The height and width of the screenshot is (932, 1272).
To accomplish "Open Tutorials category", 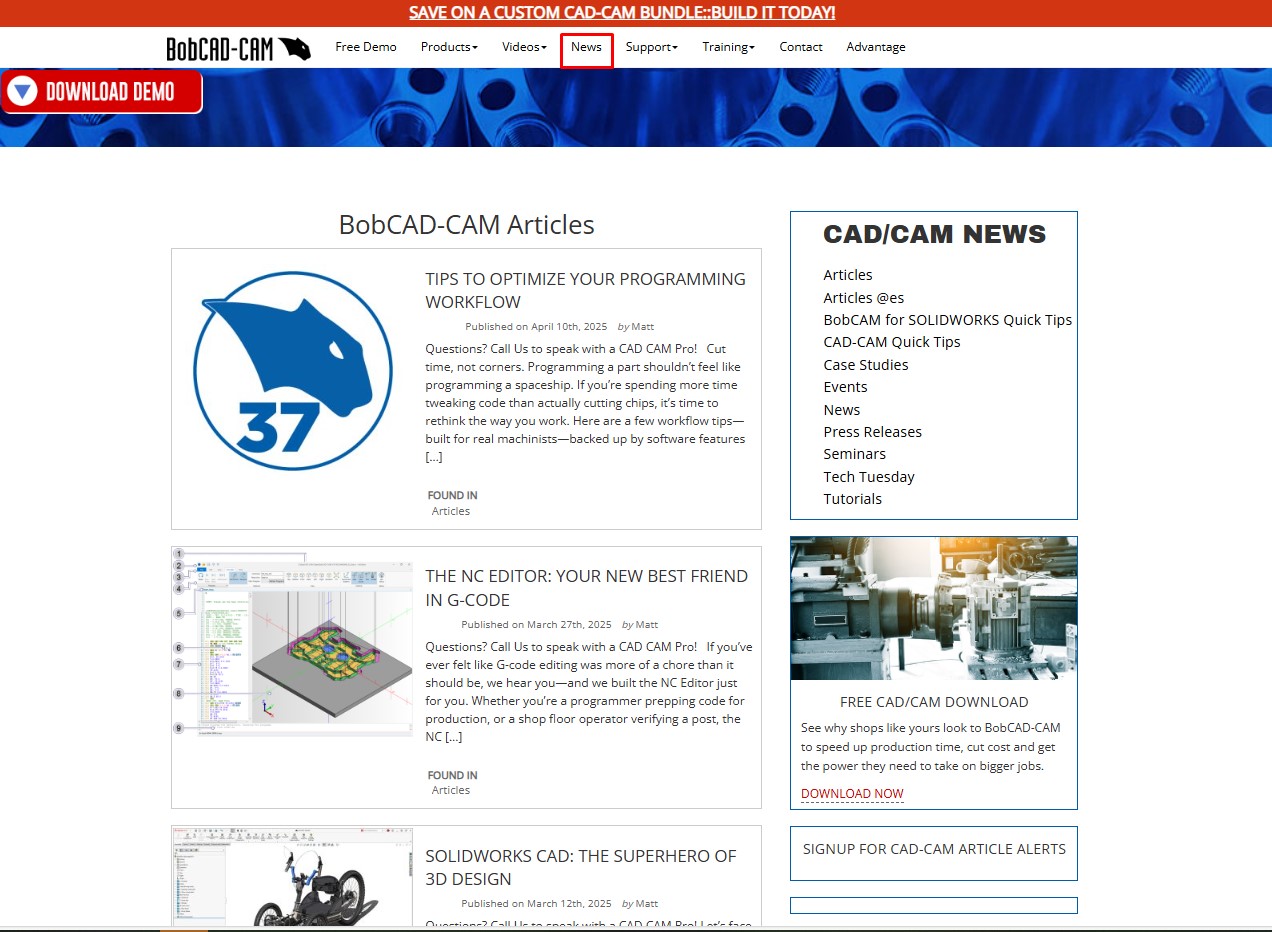I will [x=853, y=499].
